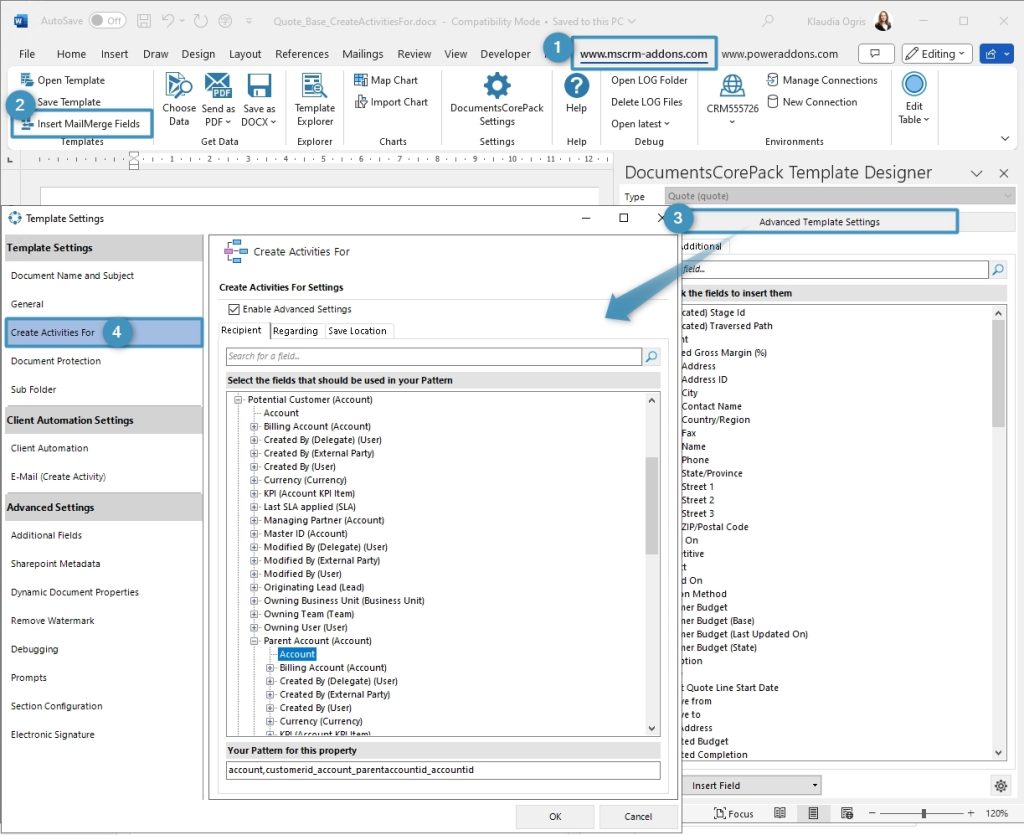
Task: Adjust the zoom slider in the status bar
Action: tap(923, 813)
